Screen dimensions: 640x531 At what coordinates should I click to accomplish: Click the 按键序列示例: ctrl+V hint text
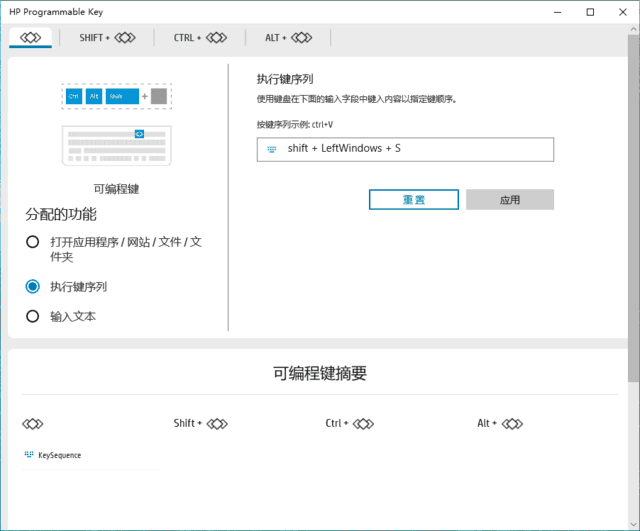coord(295,124)
